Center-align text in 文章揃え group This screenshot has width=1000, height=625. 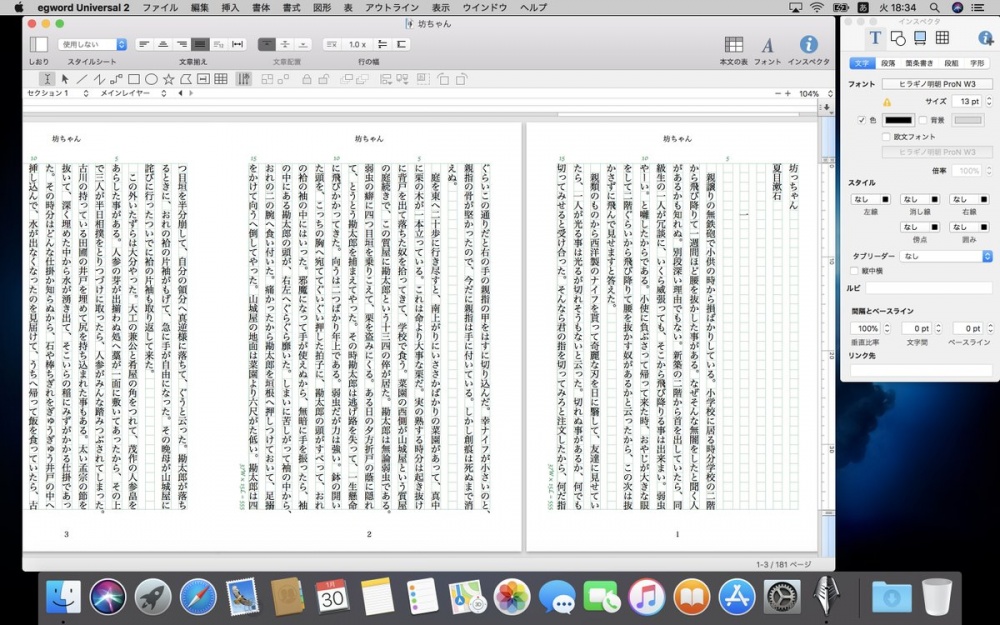click(x=163, y=44)
